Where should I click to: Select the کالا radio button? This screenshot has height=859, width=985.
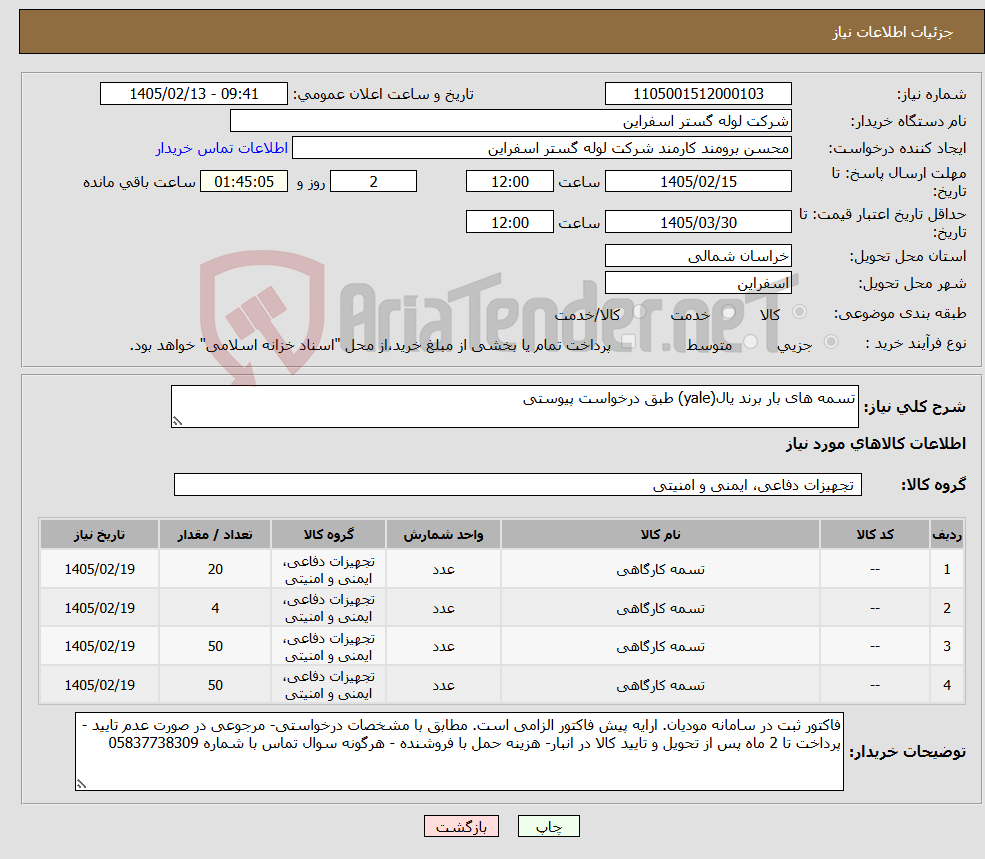[800, 312]
